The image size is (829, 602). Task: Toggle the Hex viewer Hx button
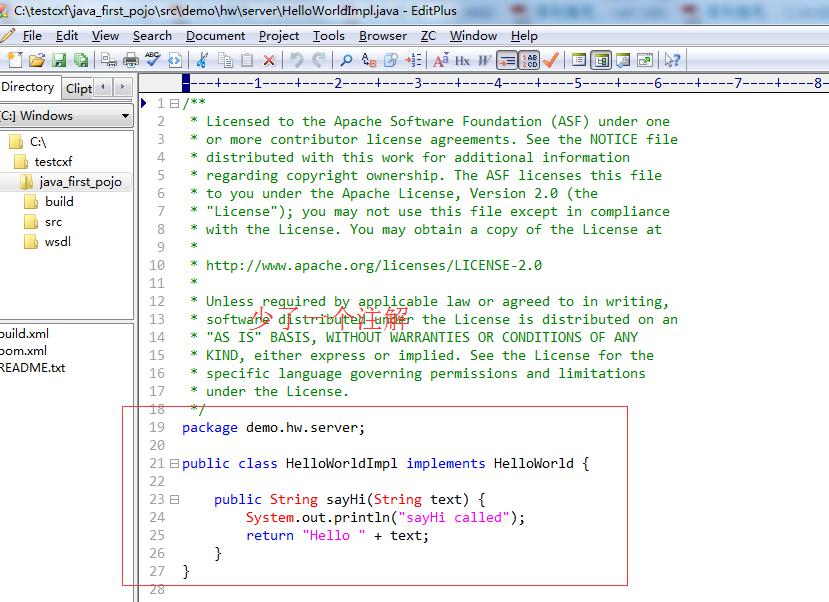point(462,61)
